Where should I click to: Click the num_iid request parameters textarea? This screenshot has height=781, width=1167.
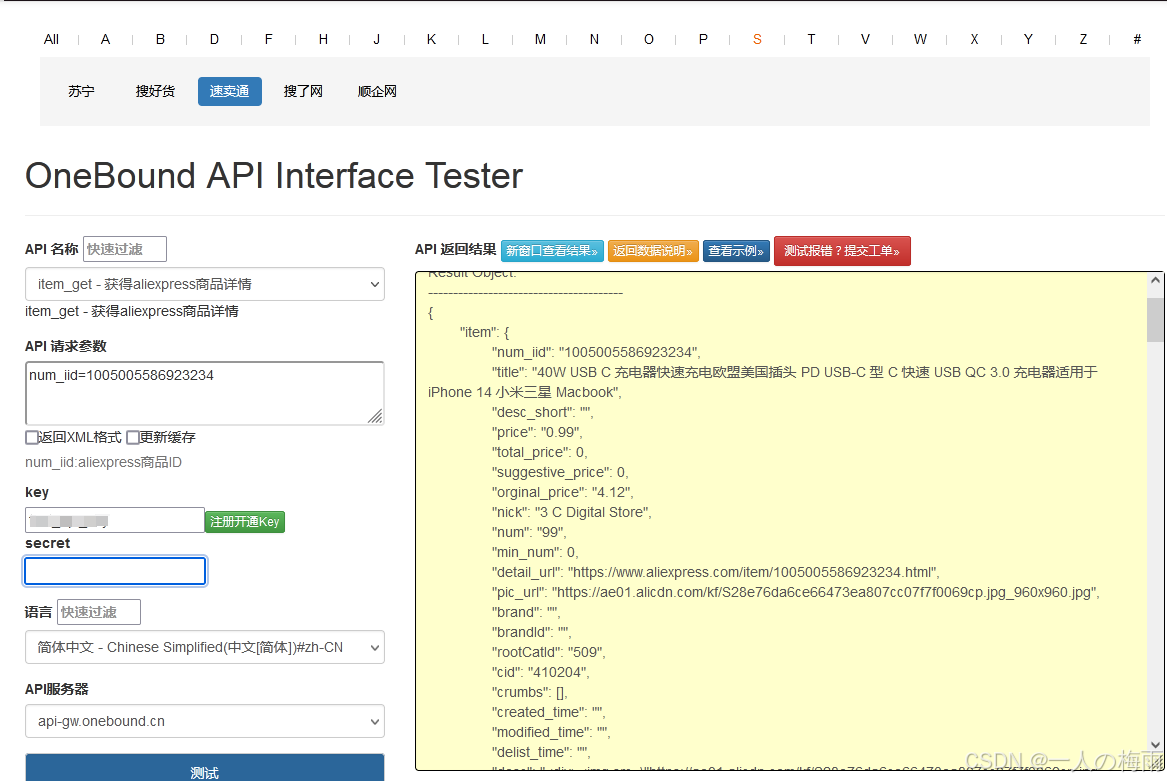205,393
